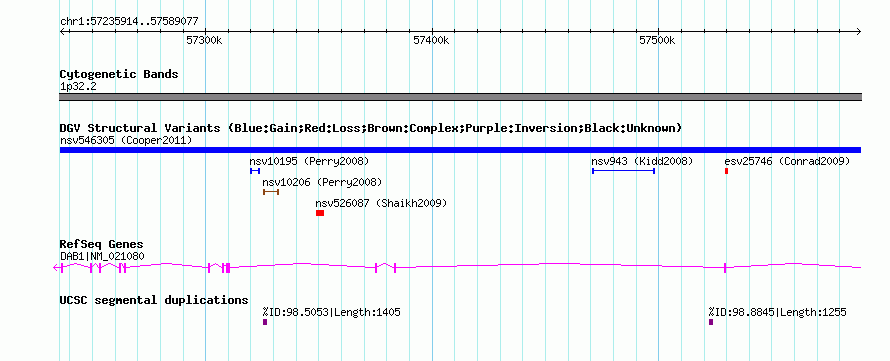The height and width of the screenshot is (361, 890).
Task: Click the %ID:98.5053|Length:1405 label
Action: click(x=331, y=312)
